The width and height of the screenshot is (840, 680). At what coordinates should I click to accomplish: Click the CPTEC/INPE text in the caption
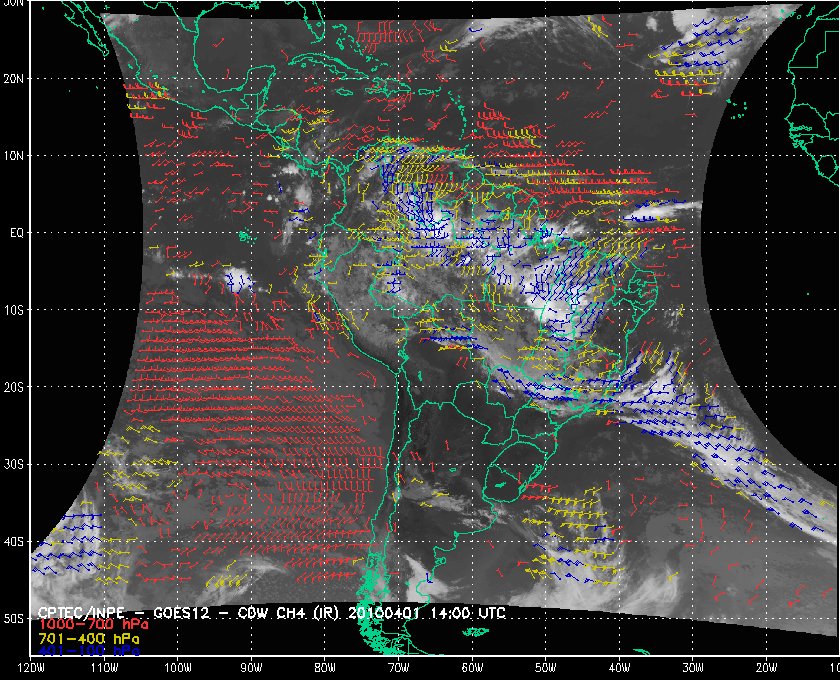click(81, 612)
